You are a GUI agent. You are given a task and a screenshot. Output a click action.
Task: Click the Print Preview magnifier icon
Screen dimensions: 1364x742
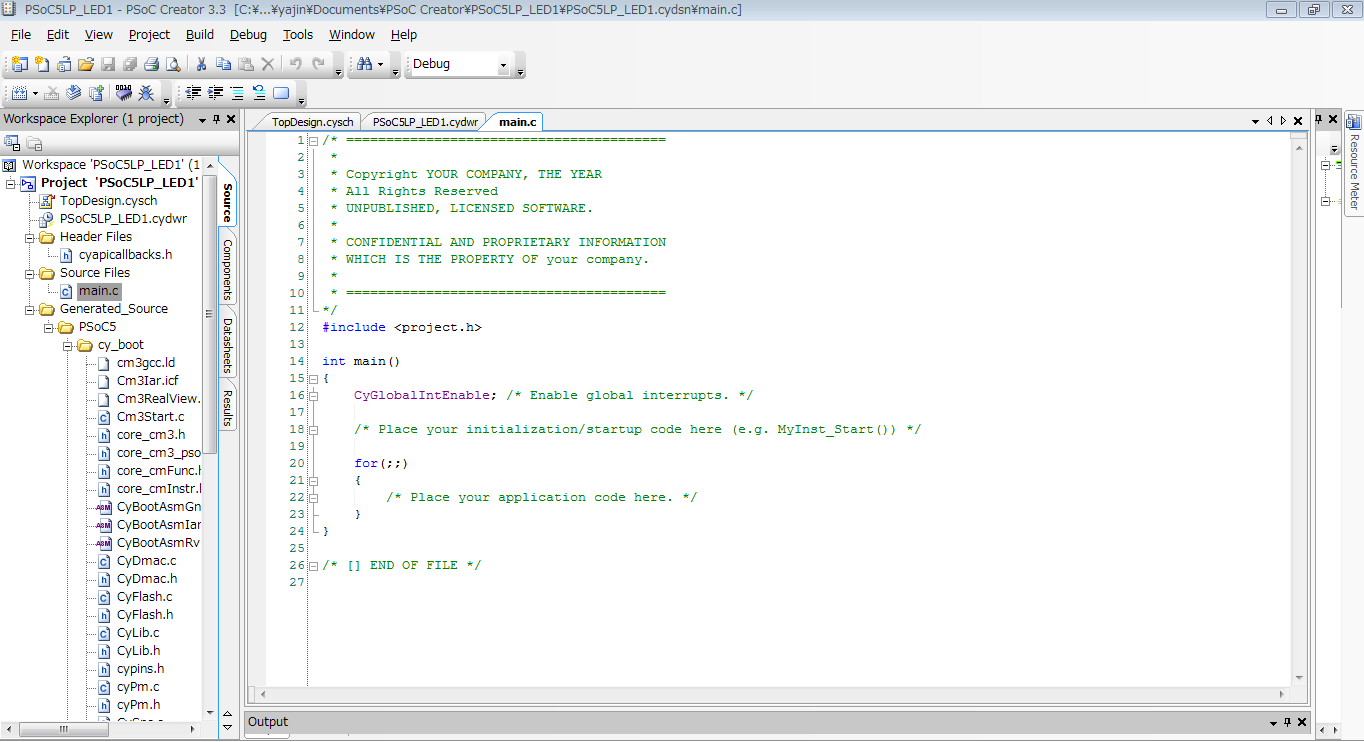click(x=173, y=64)
